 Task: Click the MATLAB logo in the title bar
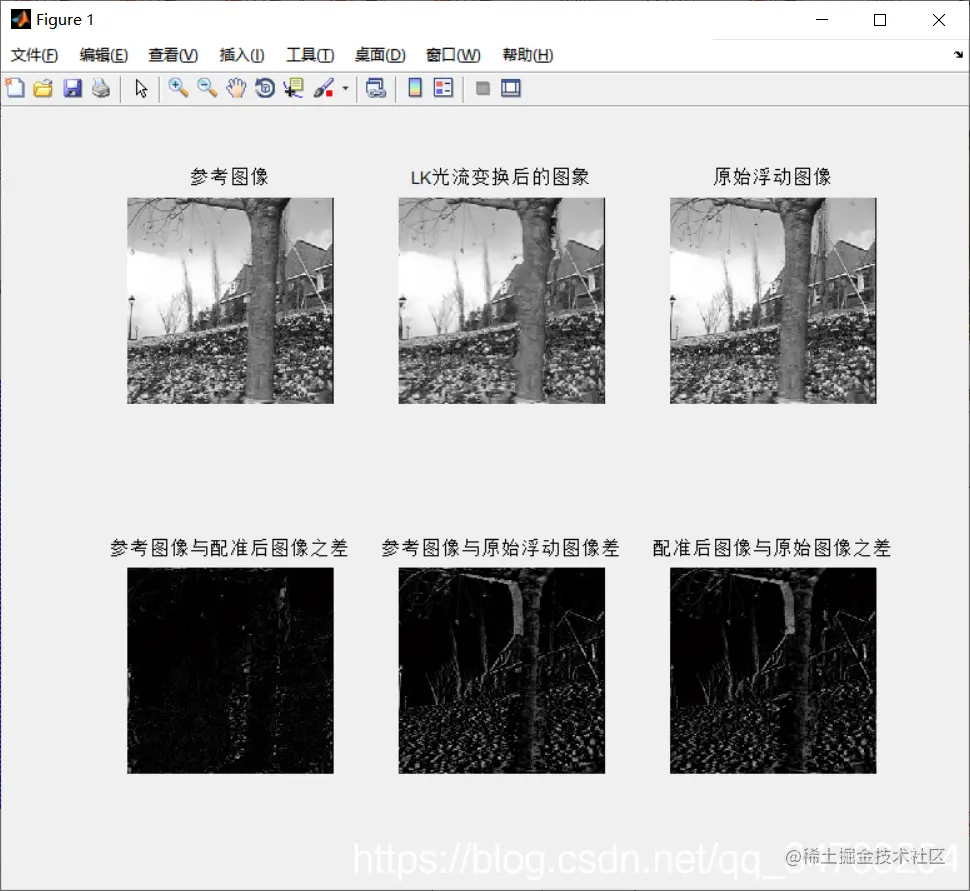pos(20,19)
